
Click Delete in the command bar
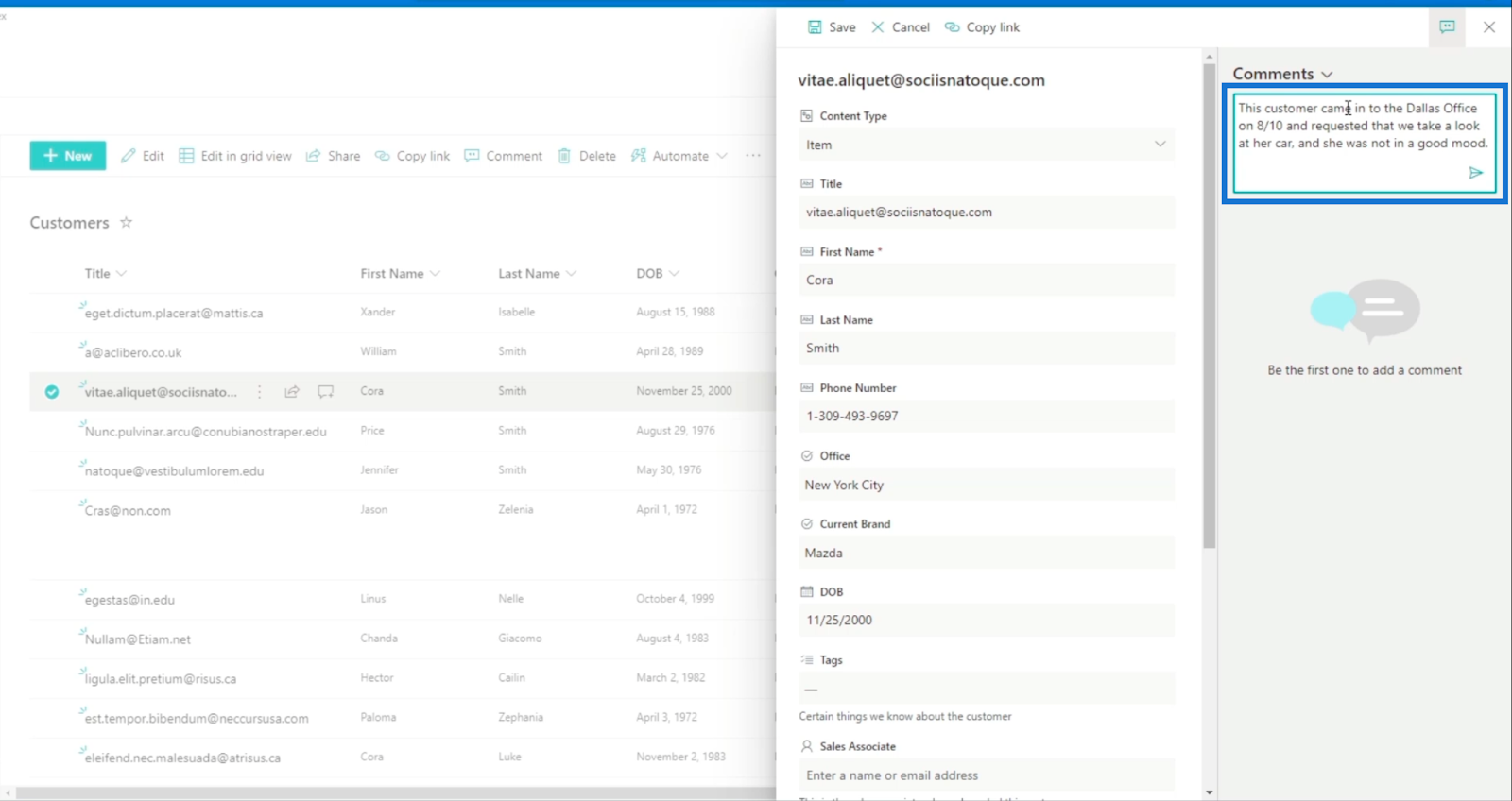click(587, 156)
